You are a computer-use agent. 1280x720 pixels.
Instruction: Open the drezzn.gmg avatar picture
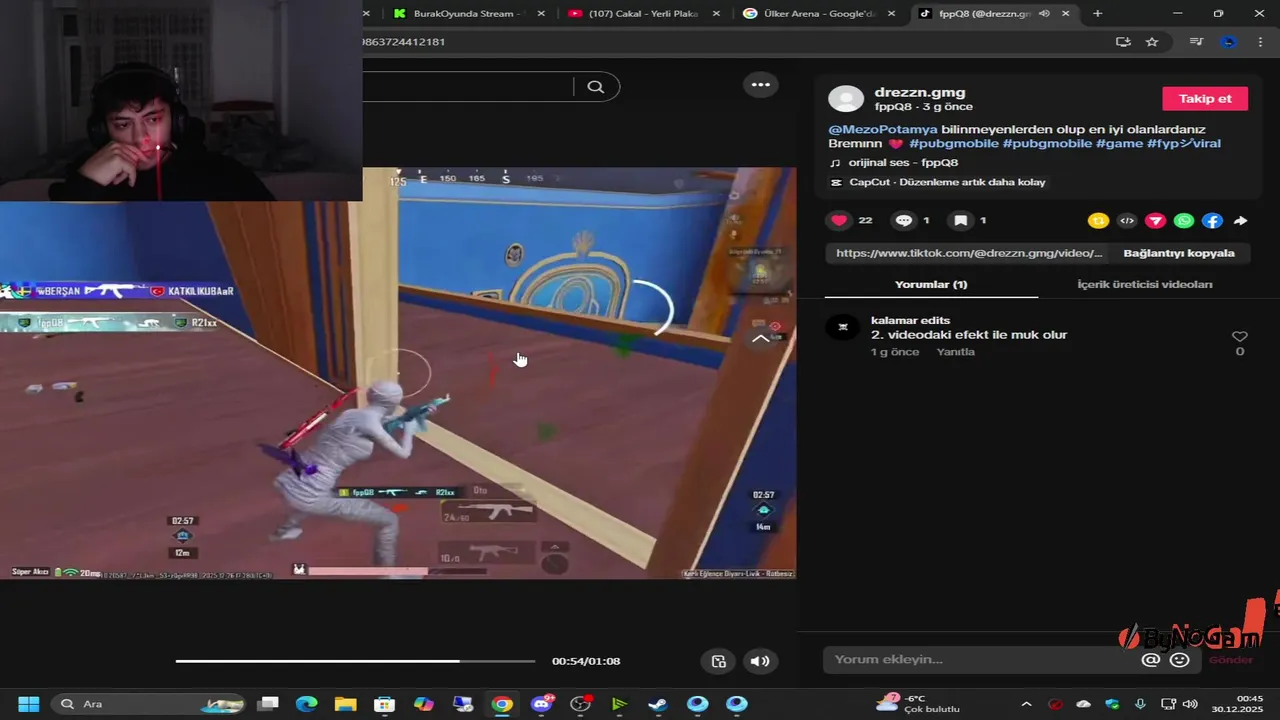846,98
